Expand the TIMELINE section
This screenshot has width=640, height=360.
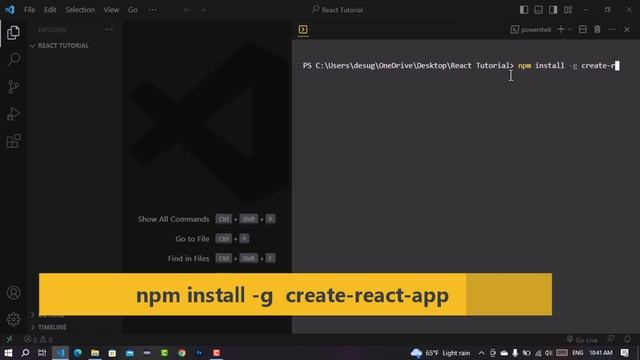click(x=52, y=327)
